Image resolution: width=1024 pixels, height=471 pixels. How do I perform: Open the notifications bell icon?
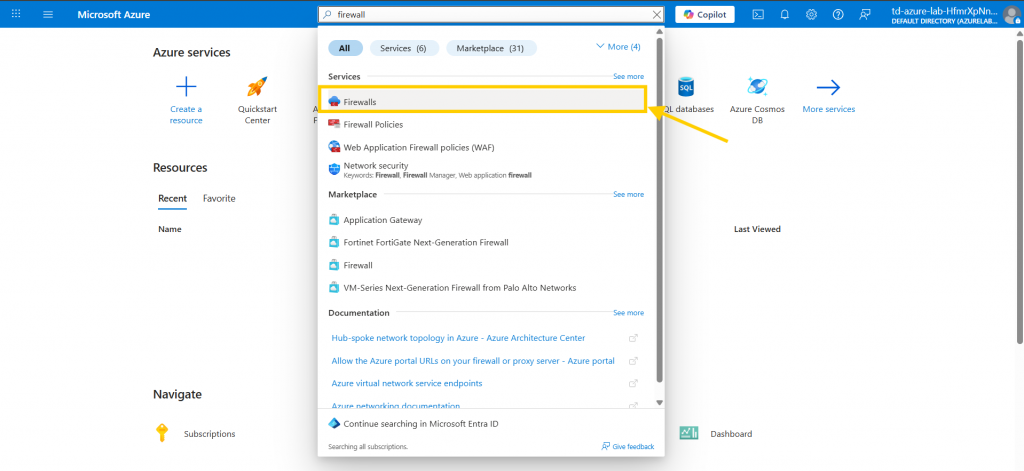pos(785,14)
